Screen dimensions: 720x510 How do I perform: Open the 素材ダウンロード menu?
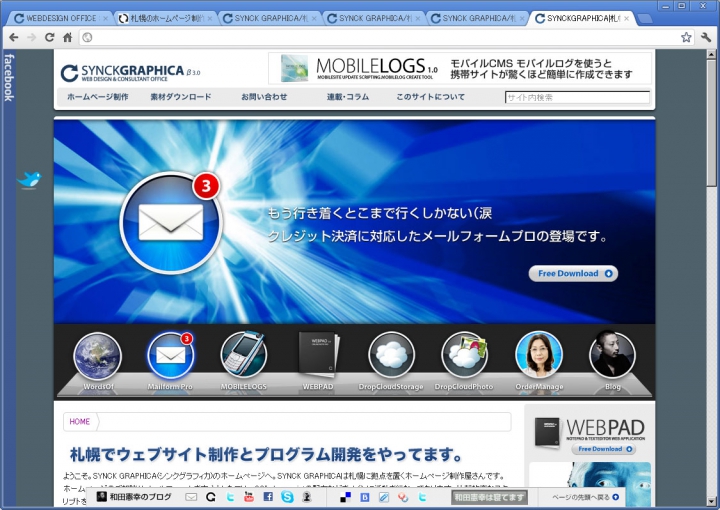pyautogui.click(x=181, y=97)
